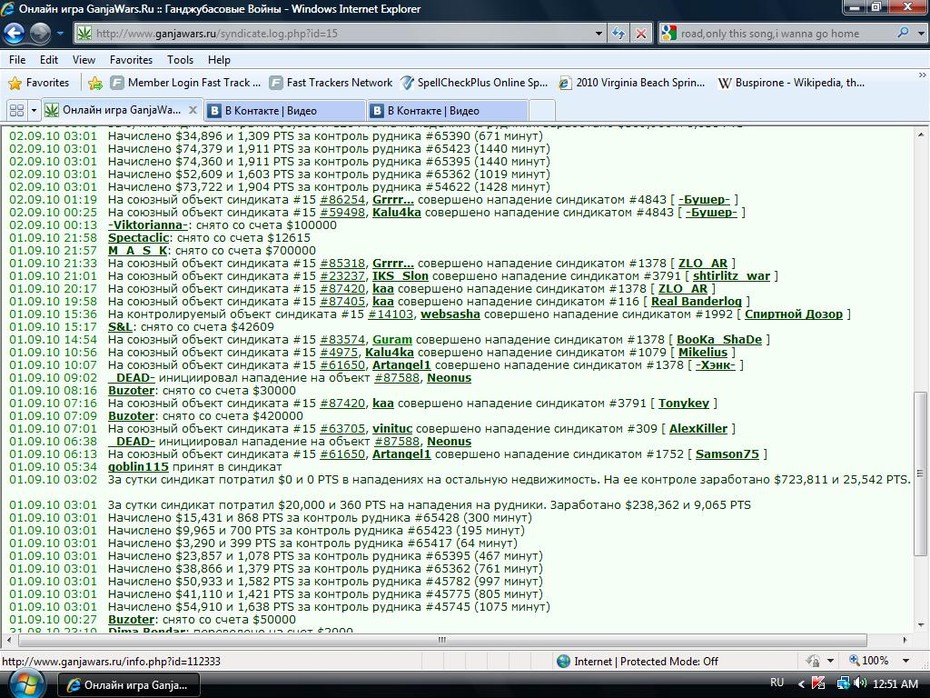This screenshot has height=698, width=930.
Task: Click the horizontal scrollbar thumb
Action: (x=442, y=640)
